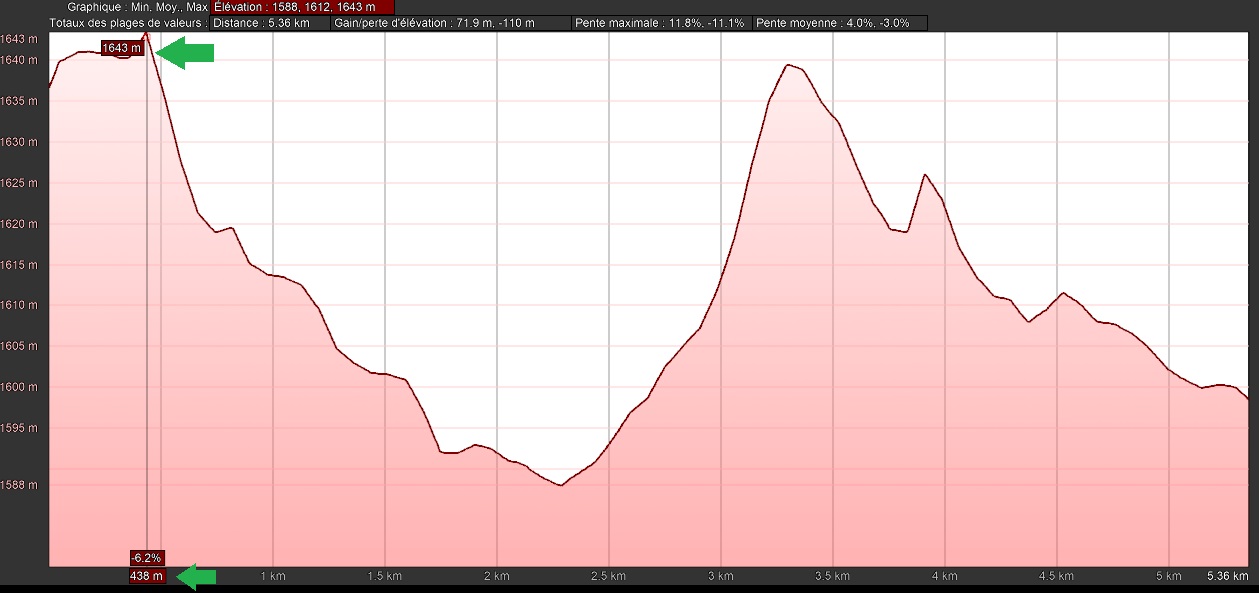Click the 2.5 km label on distance axis
Image resolution: width=1259 pixels, height=593 pixels.
(x=607, y=576)
